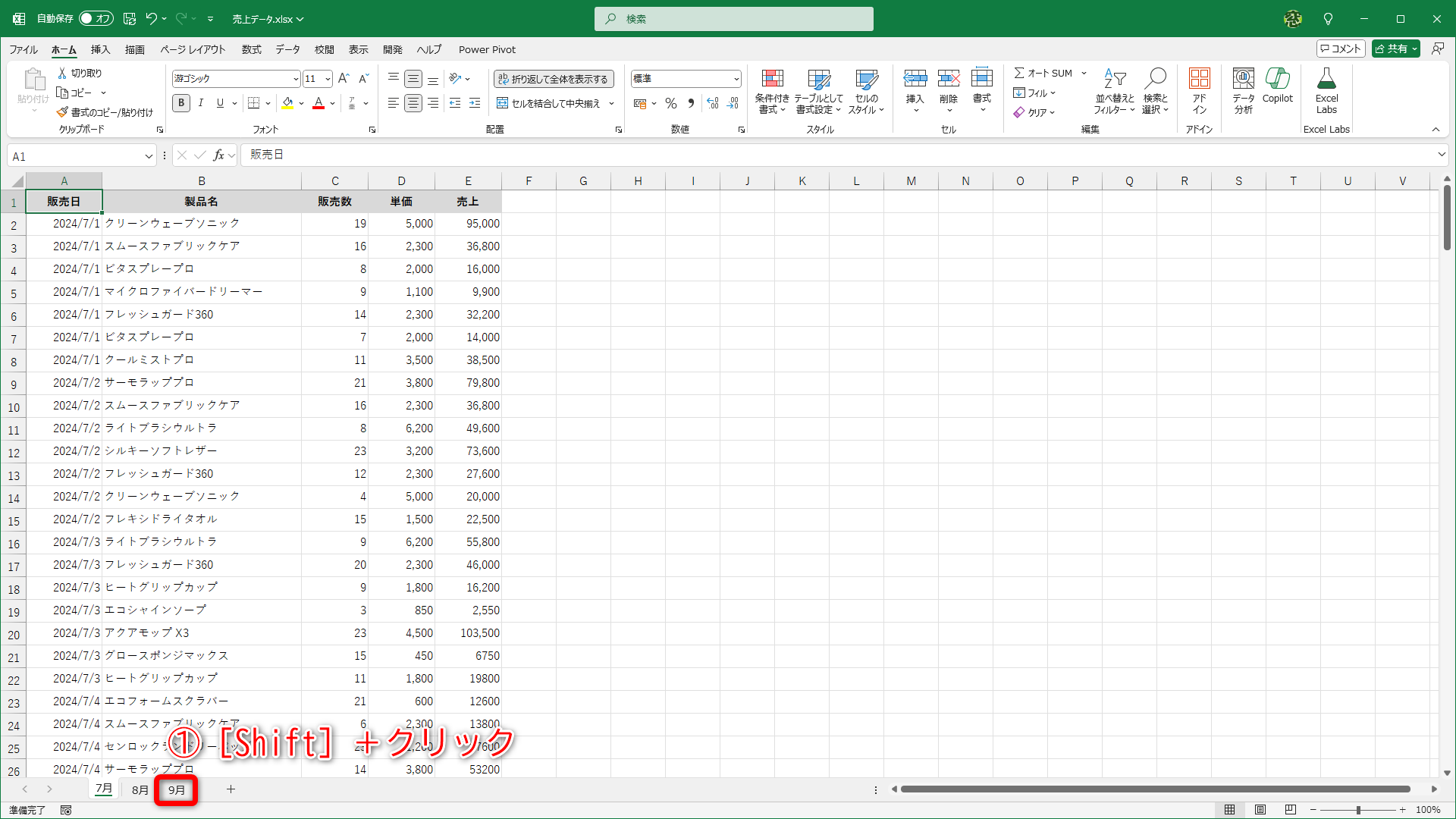Toggle the AutoSave switch
1456x819 pixels.
pos(96,18)
